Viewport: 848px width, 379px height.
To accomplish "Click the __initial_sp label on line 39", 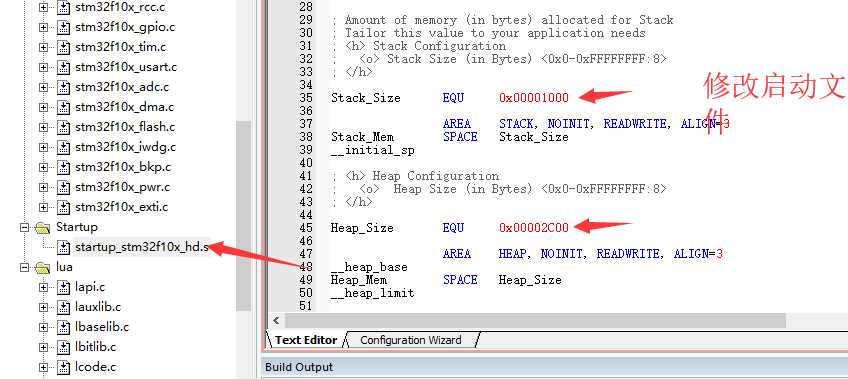I will [x=373, y=150].
